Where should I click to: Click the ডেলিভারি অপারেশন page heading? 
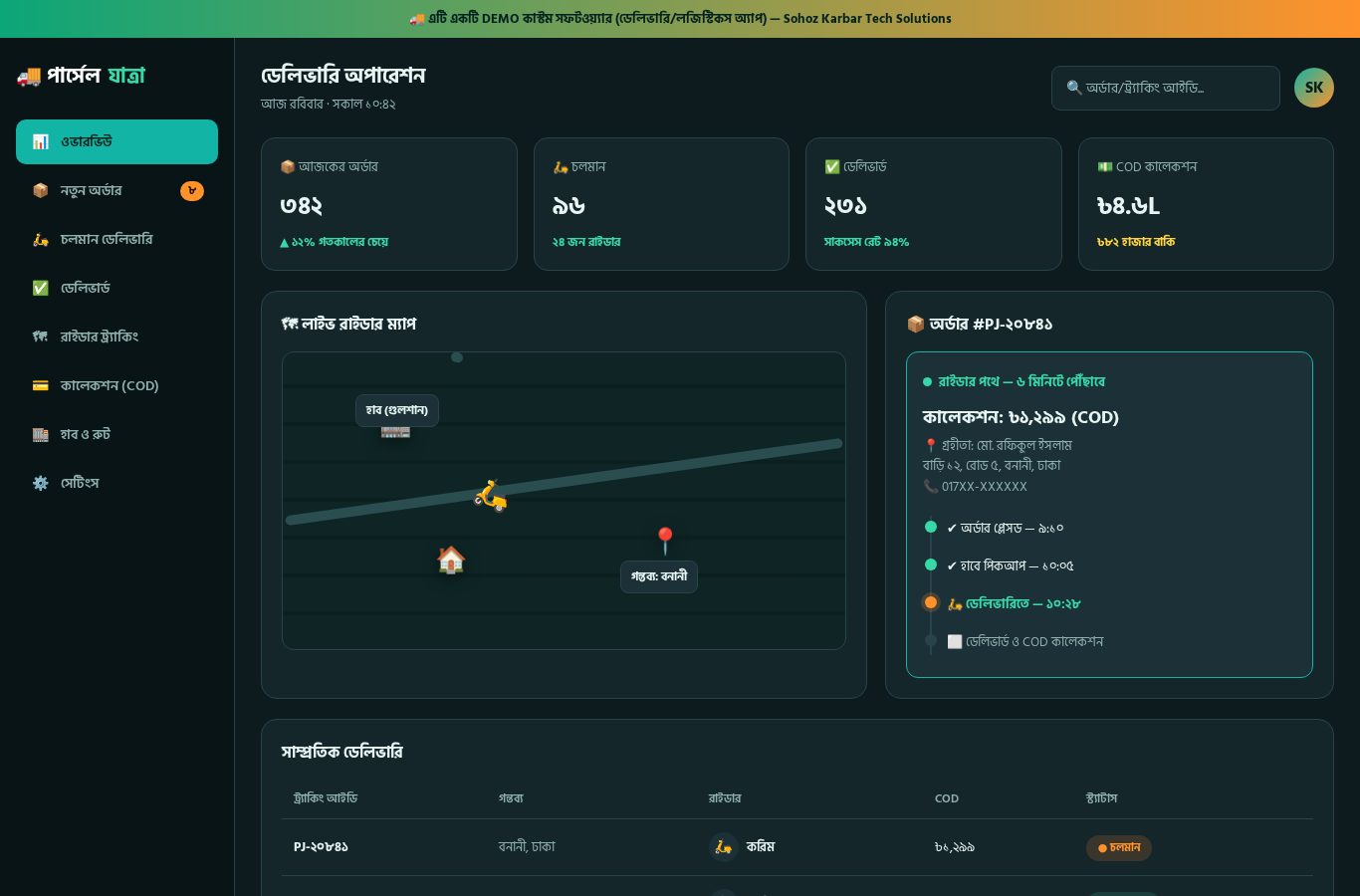coord(343,76)
